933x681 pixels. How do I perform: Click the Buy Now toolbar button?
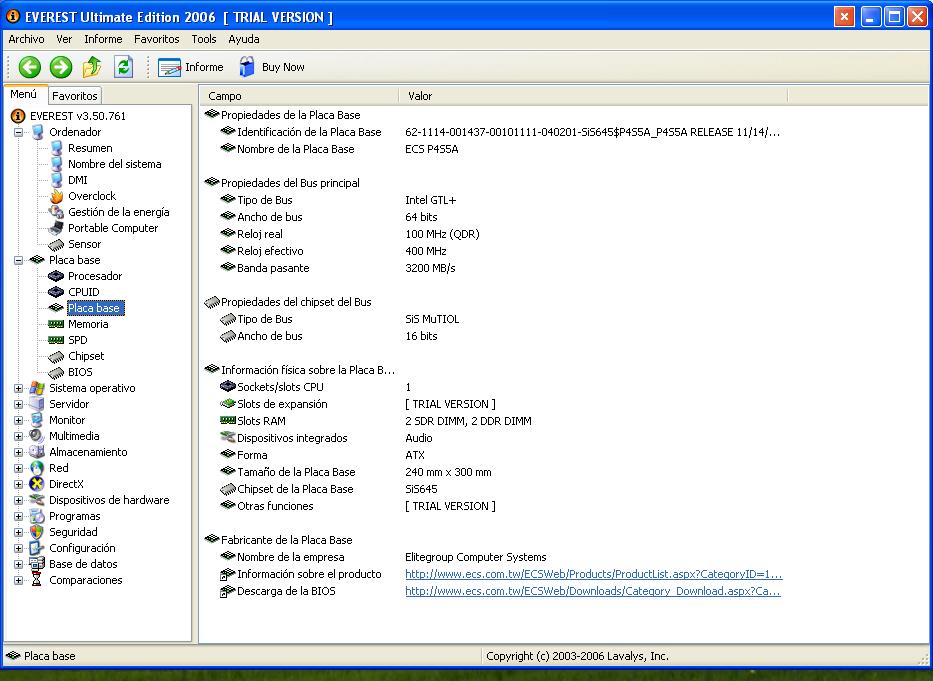click(272, 67)
